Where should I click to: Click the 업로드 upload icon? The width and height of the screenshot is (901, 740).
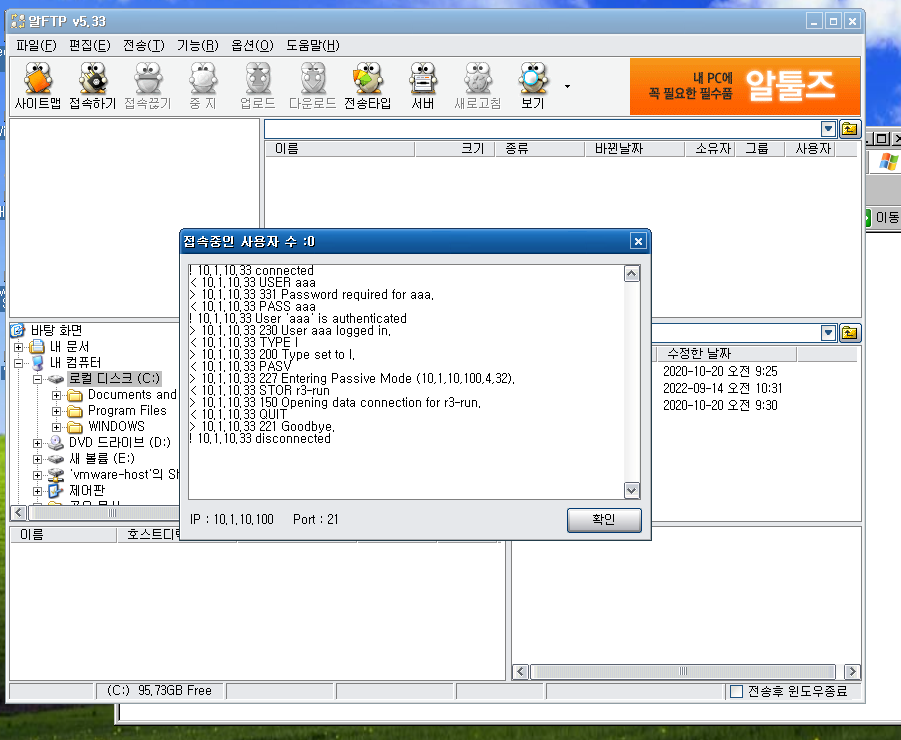257,86
